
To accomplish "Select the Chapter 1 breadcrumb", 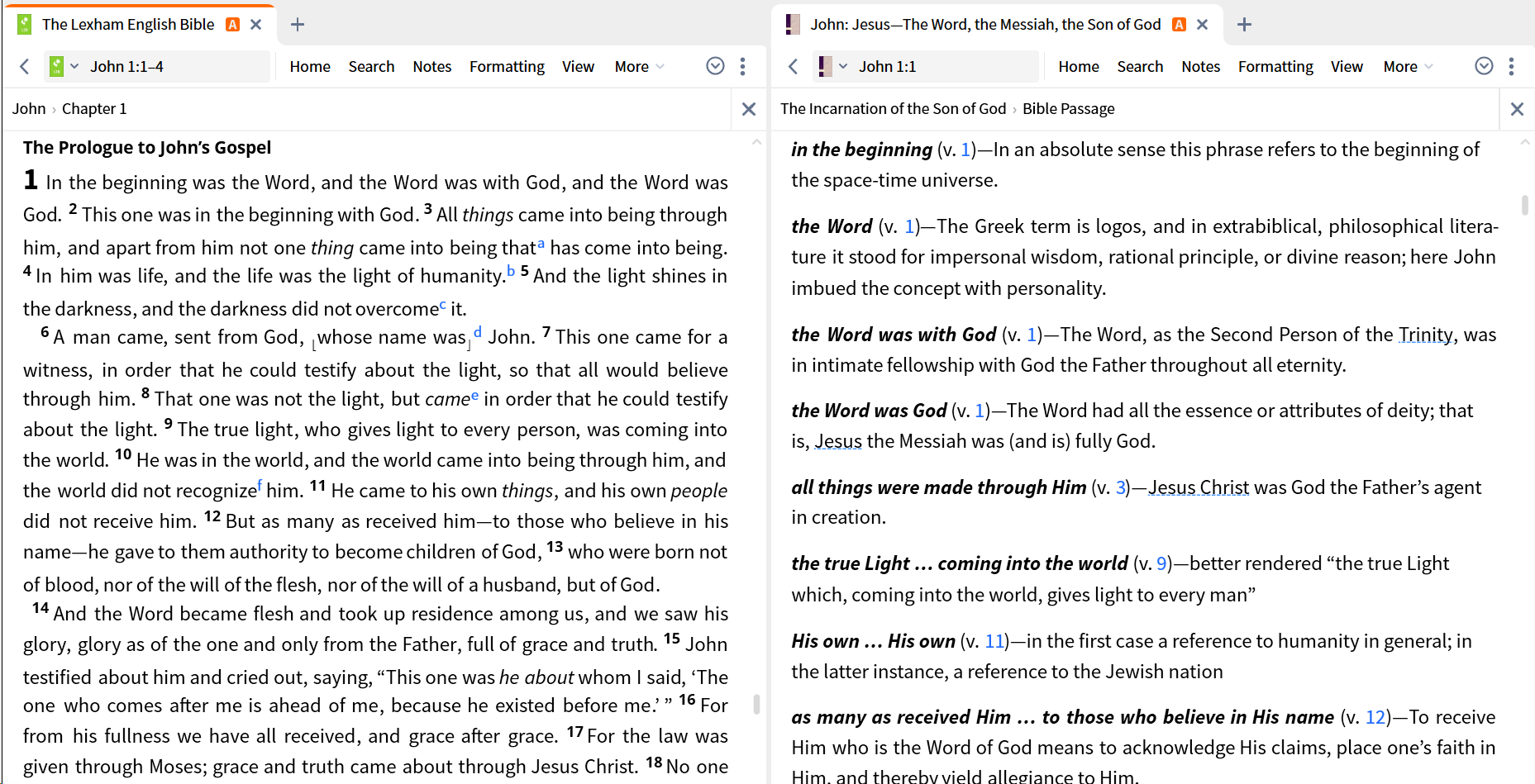I will tap(94, 108).
